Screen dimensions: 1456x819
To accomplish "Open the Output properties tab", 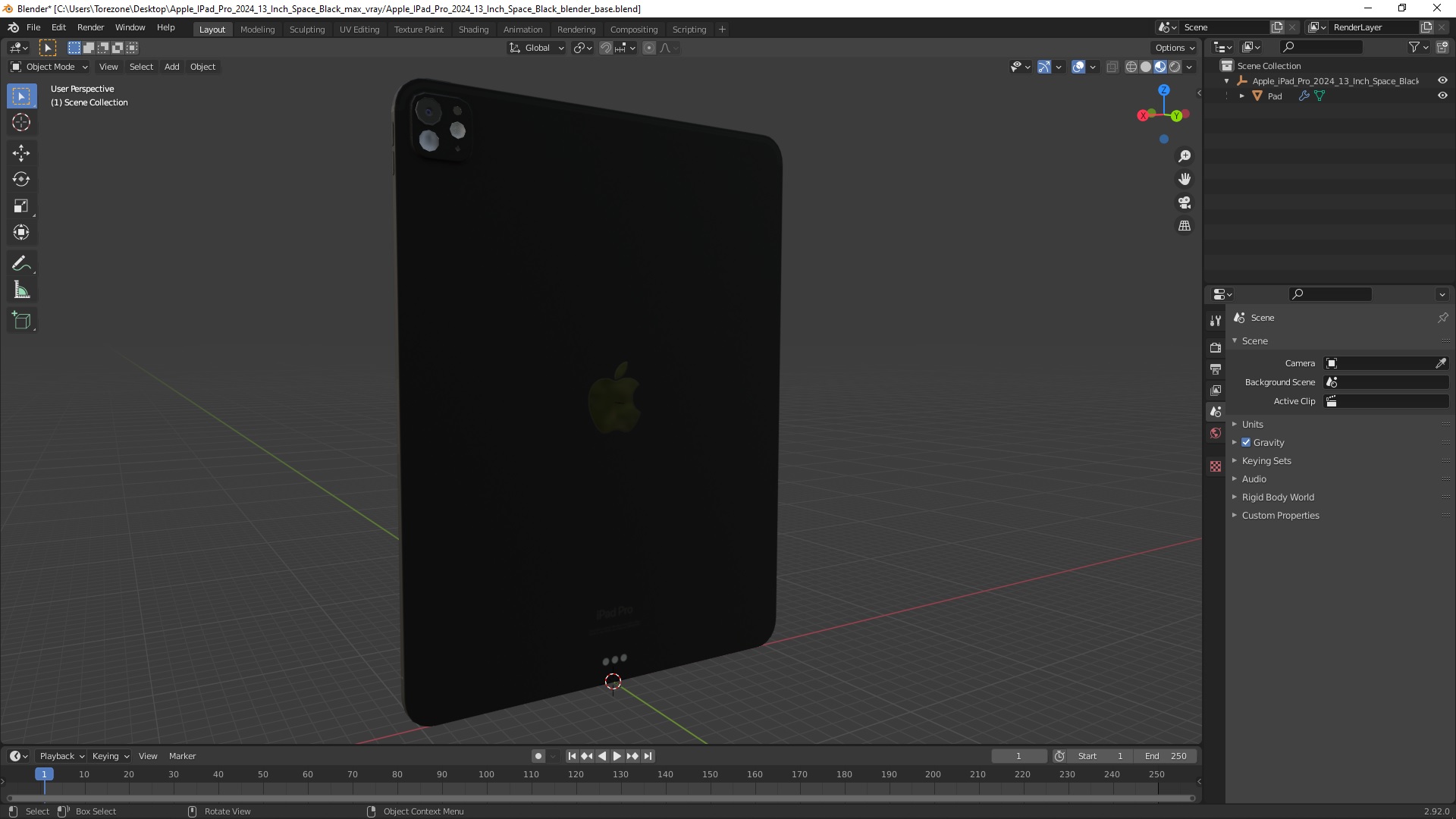I will [x=1216, y=369].
